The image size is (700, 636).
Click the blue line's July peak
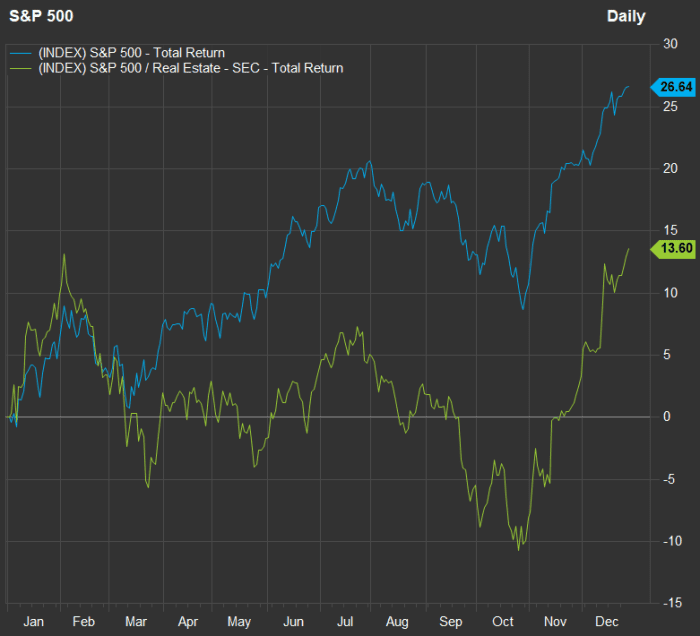[x=369, y=161]
